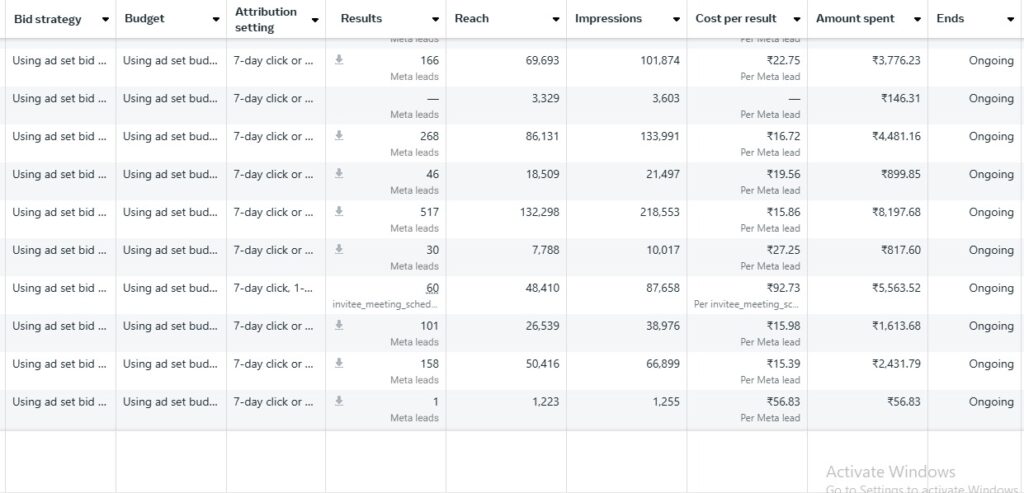Open the Amount spent column dropdown arrow

(x=917, y=20)
